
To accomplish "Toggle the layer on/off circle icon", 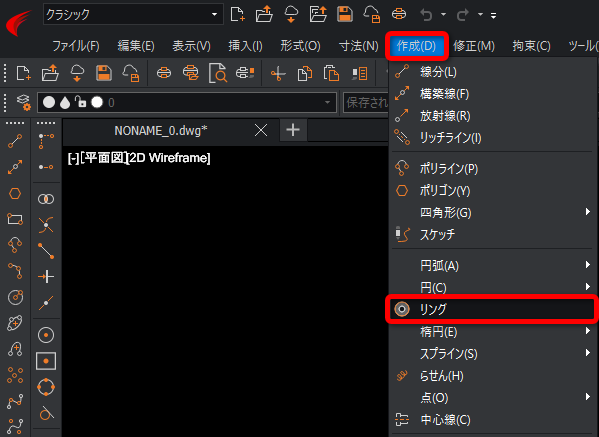I will coord(49,102).
